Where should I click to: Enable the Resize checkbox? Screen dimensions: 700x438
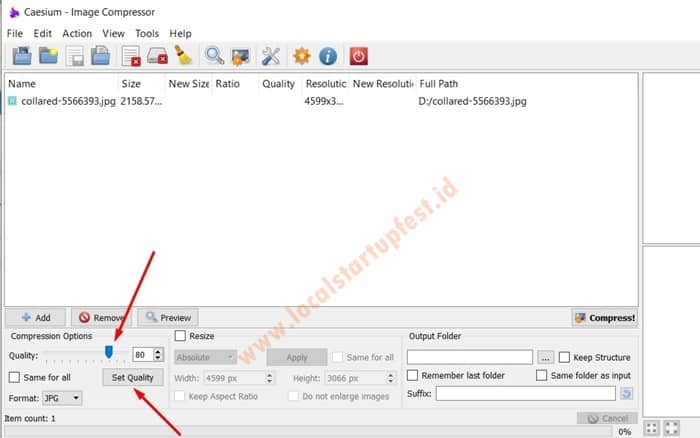(x=180, y=336)
